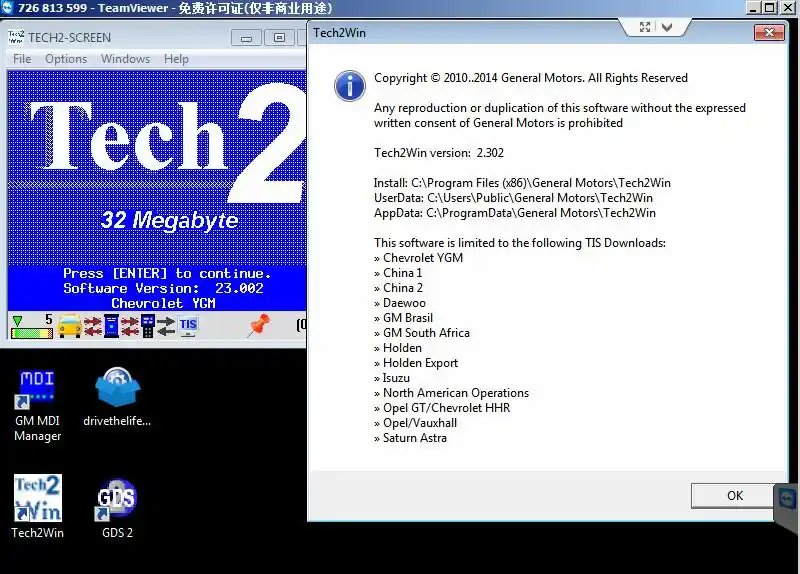Click the Tech2Win dialog title text
Image resolution: width=800 pixels, height=574 pixels.
click(339, 33)
